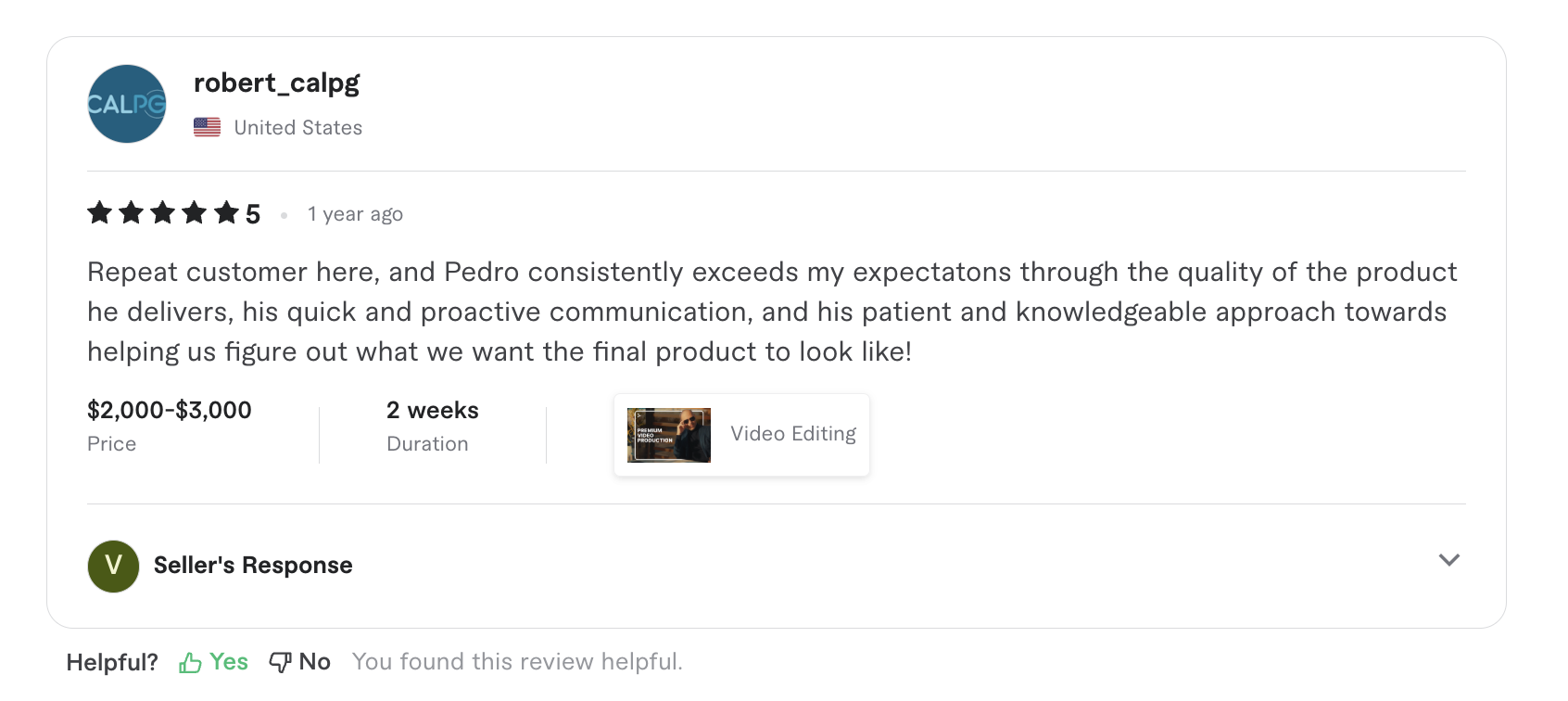
Task: Click the thumbs up icon
Action: (x=190, y=662)
